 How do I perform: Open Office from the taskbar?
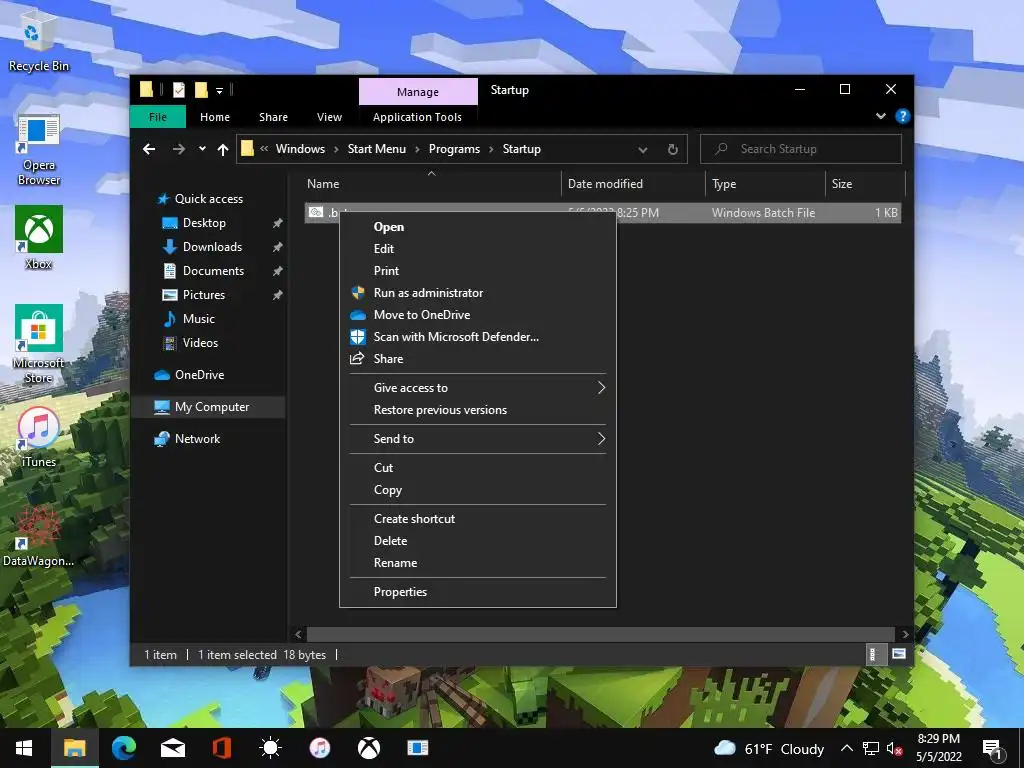tap(221, 748)
